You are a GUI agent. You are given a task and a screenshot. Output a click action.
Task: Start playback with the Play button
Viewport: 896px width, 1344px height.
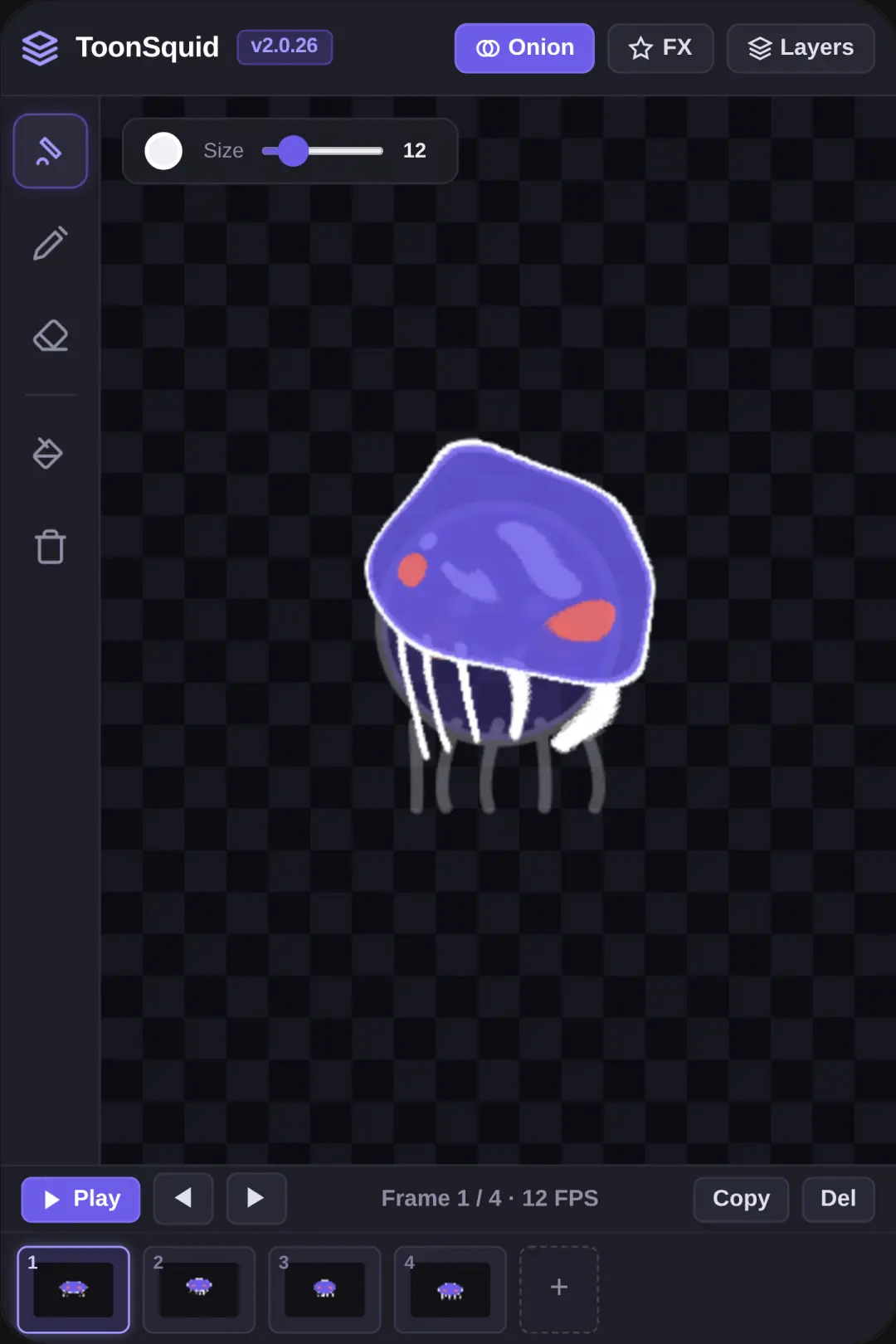pos(80,1199)
